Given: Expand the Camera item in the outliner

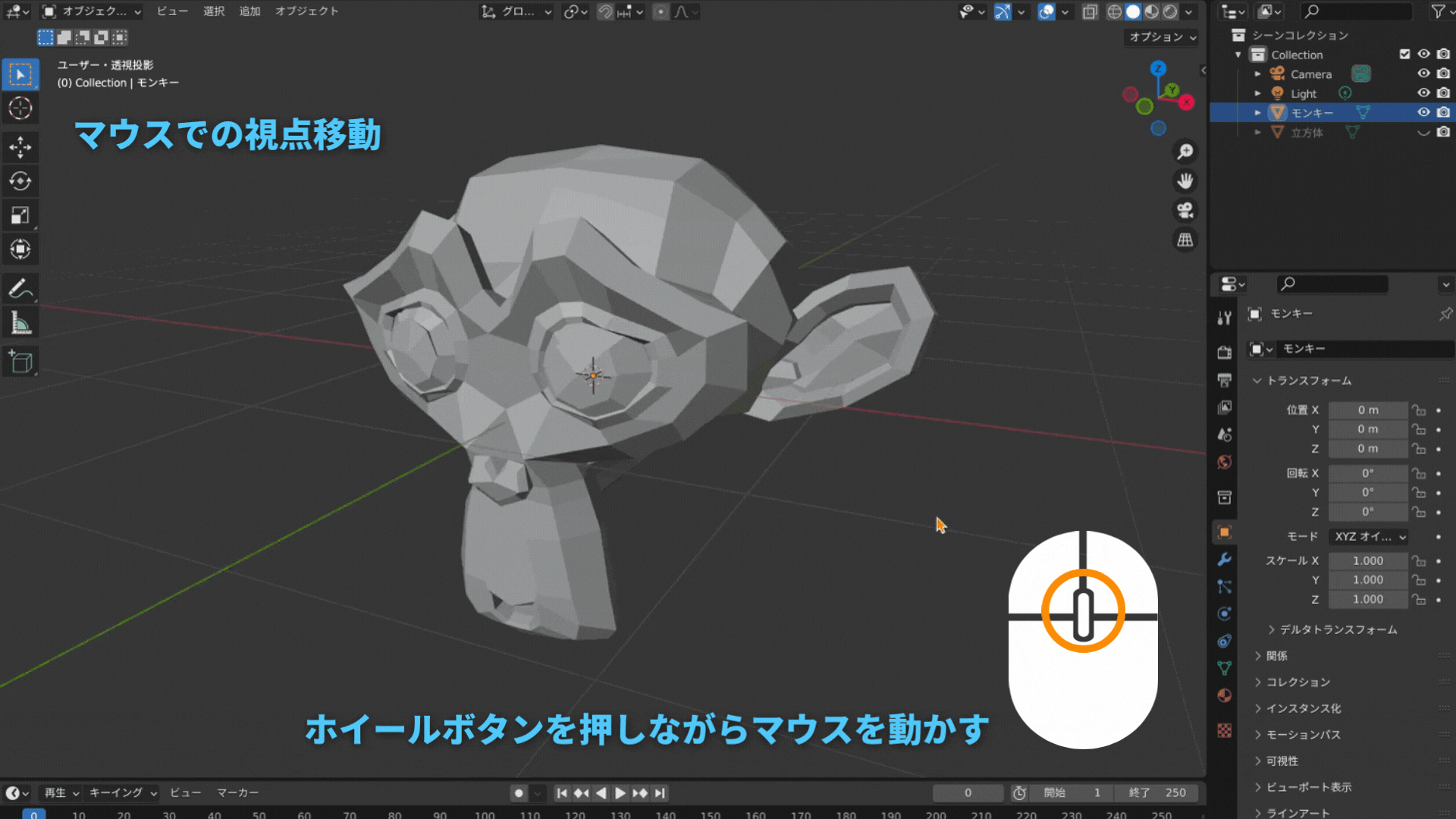Looking at the screenshot, I should point(1257,74).
